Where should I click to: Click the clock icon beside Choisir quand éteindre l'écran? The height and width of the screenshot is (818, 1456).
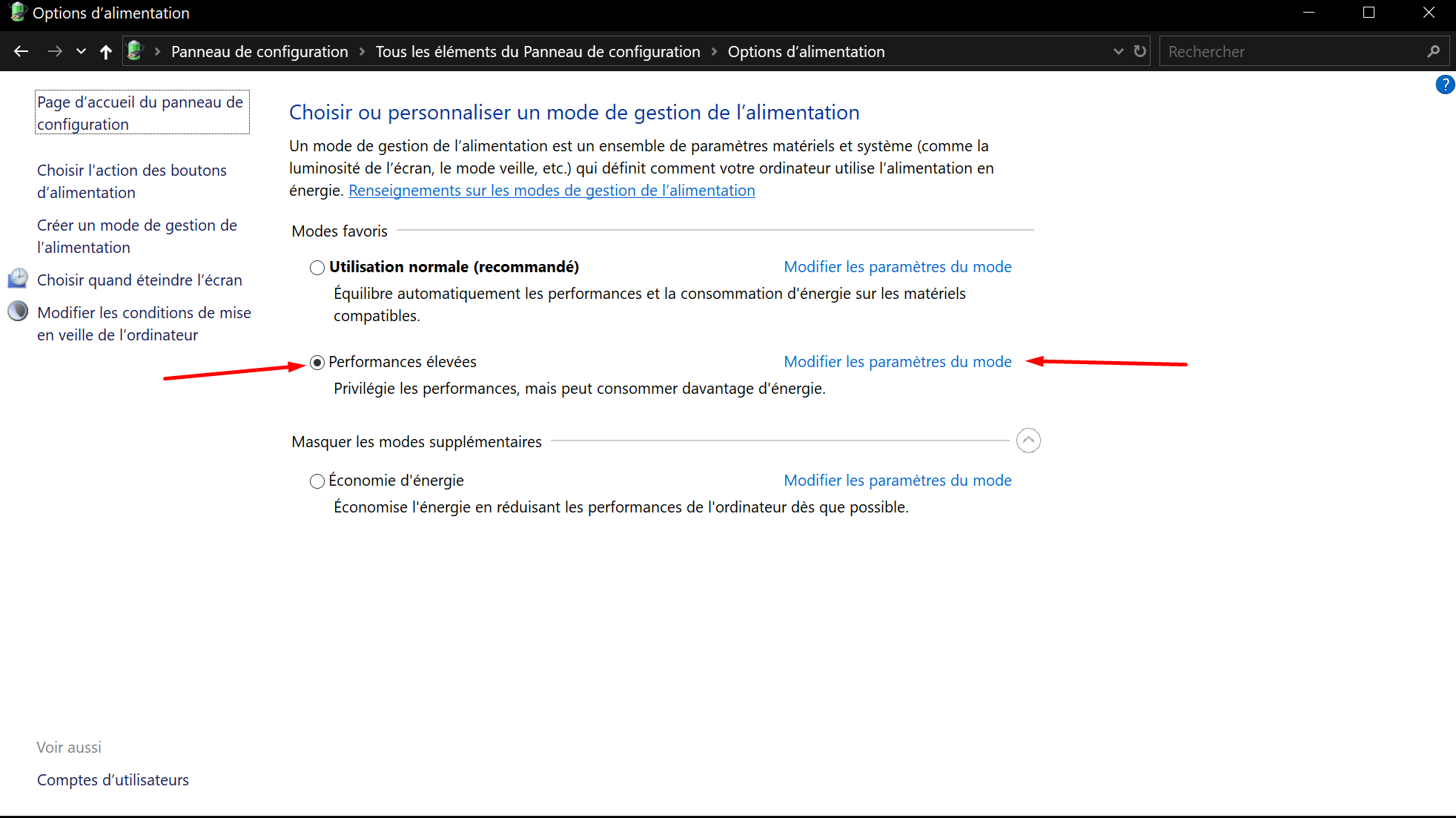(x=18, y=279)
